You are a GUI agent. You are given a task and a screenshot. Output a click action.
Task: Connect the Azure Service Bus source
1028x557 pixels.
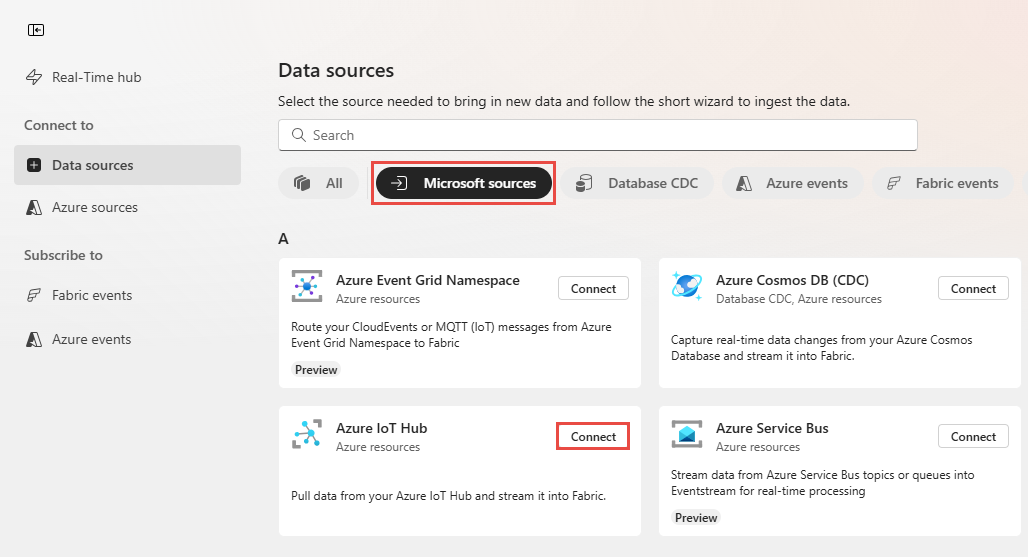click(x=973, y=436)
